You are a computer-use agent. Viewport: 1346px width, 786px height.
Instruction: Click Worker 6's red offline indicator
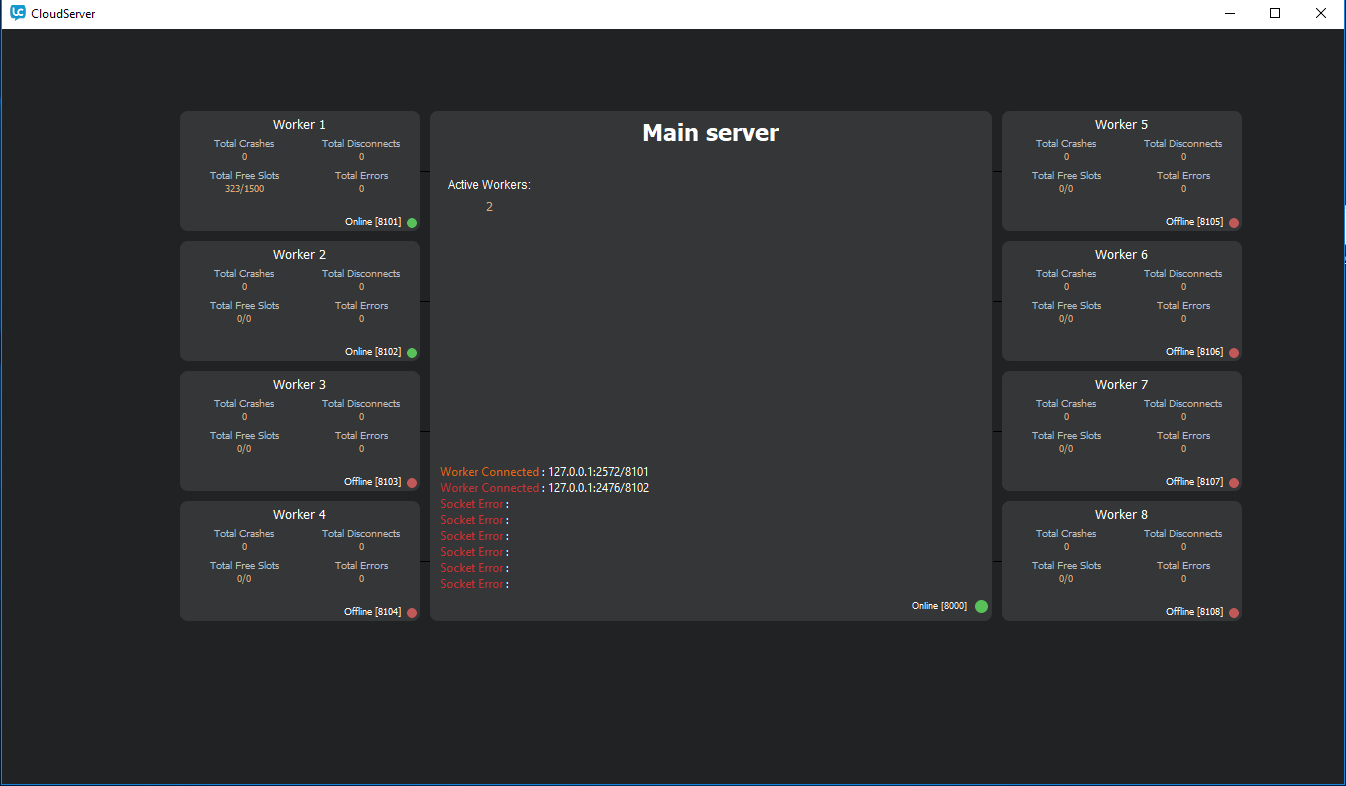coord(1234,353)
